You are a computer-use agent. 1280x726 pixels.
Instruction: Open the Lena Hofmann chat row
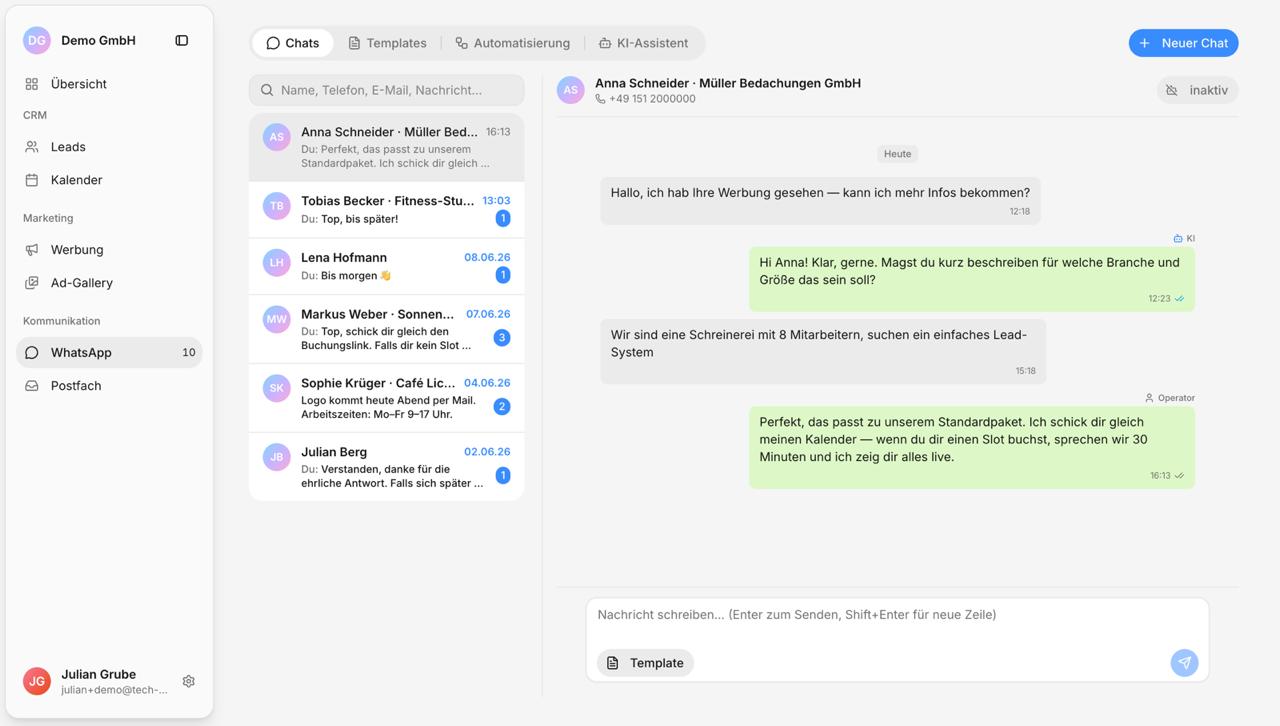click(x=386, y=267)
